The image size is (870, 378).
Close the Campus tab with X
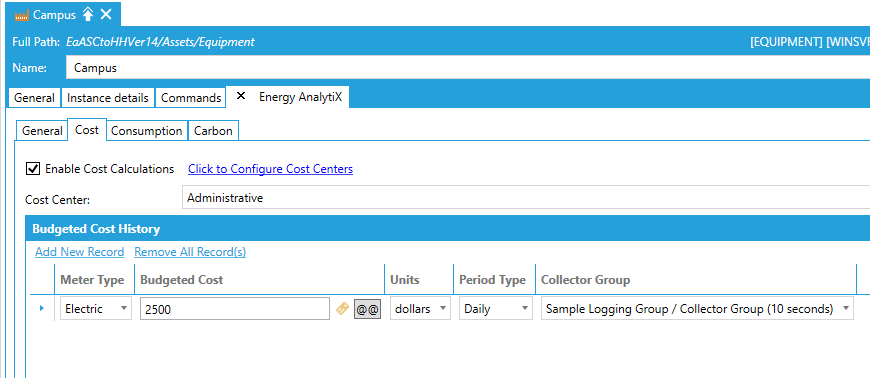click(106, 14)
